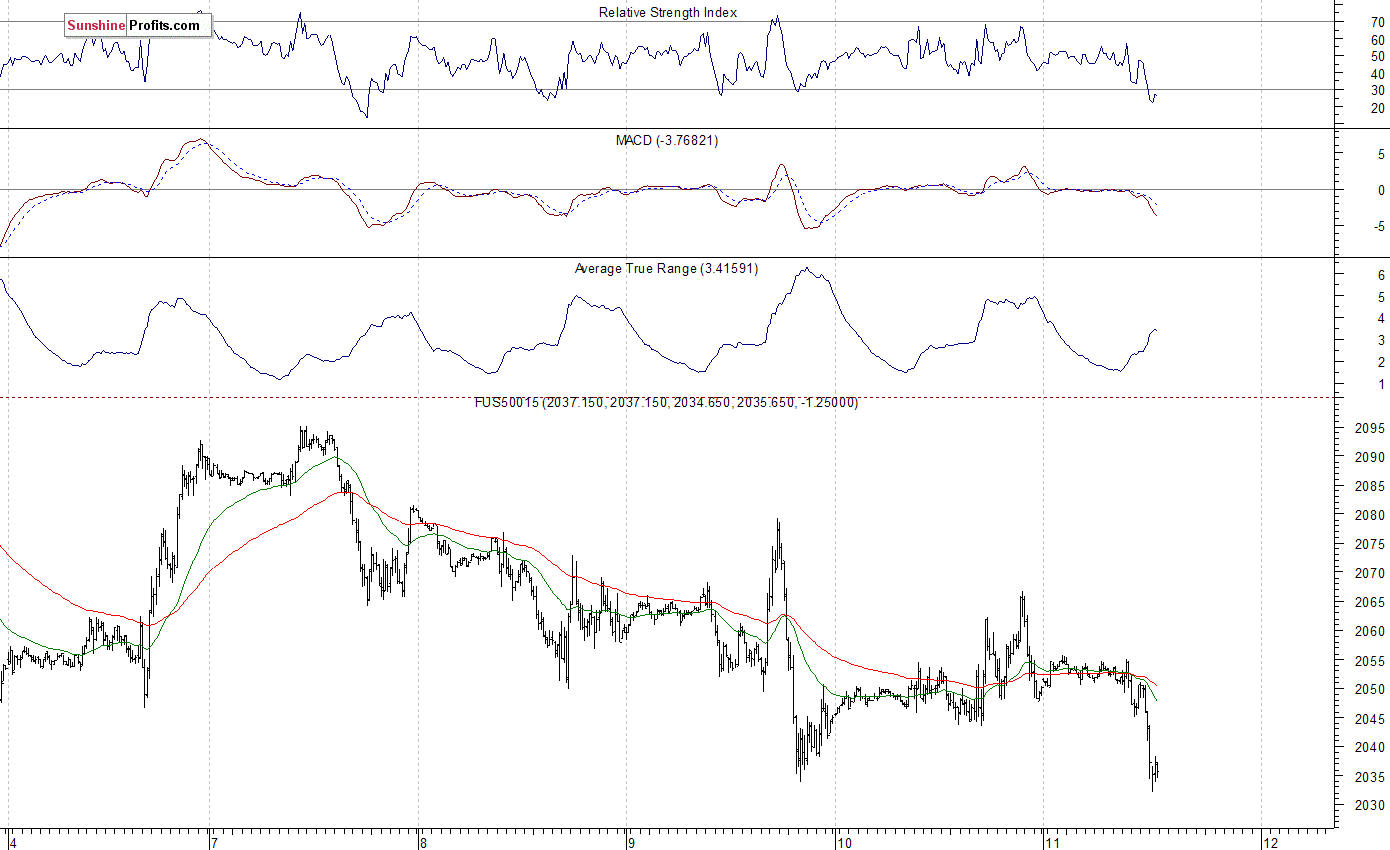Click Average True Range axis value 5
1390x850 pixels.
click(x=1381, y=297)
